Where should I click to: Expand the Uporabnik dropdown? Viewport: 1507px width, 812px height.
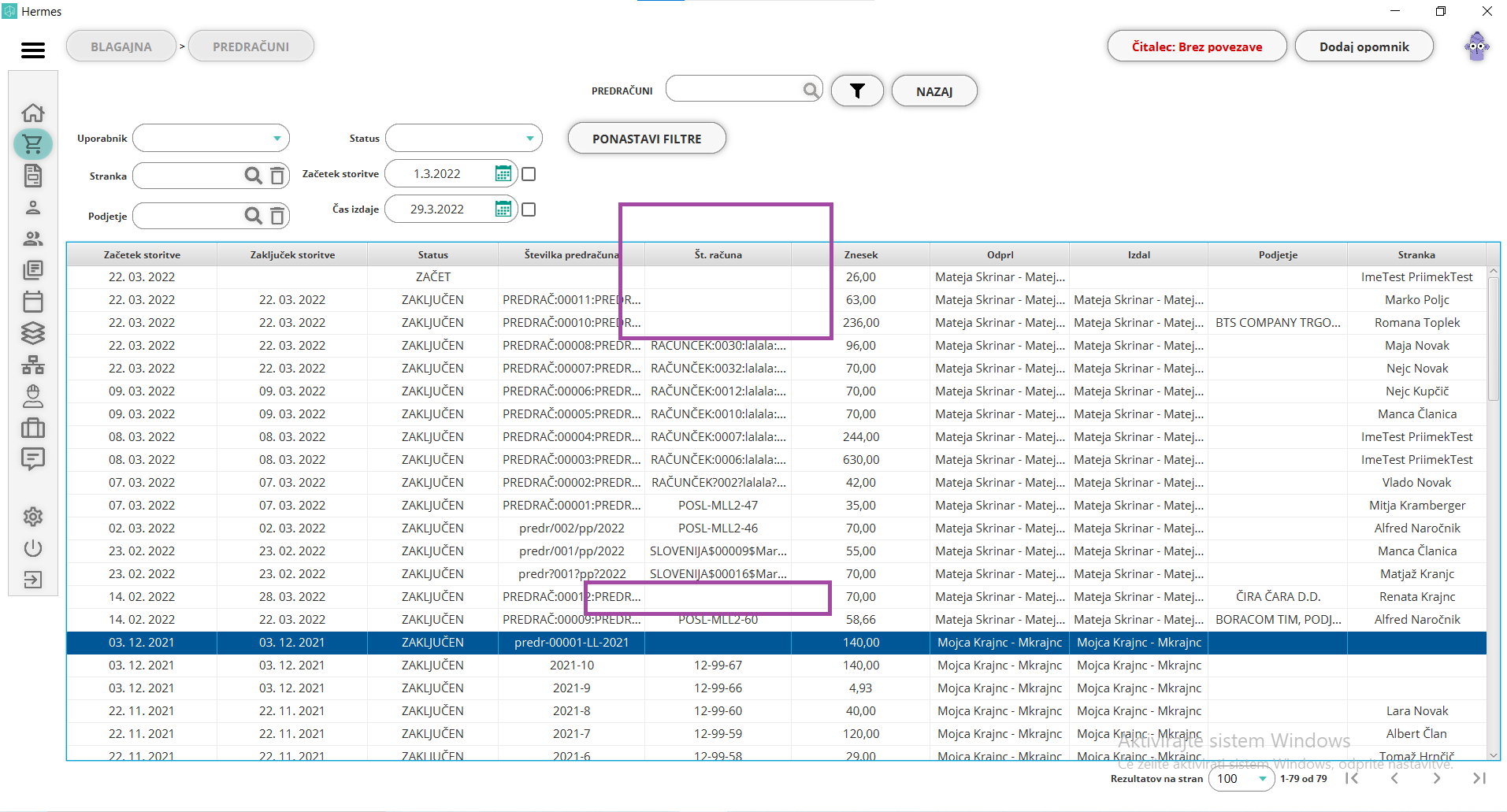[x=277, y=139]
